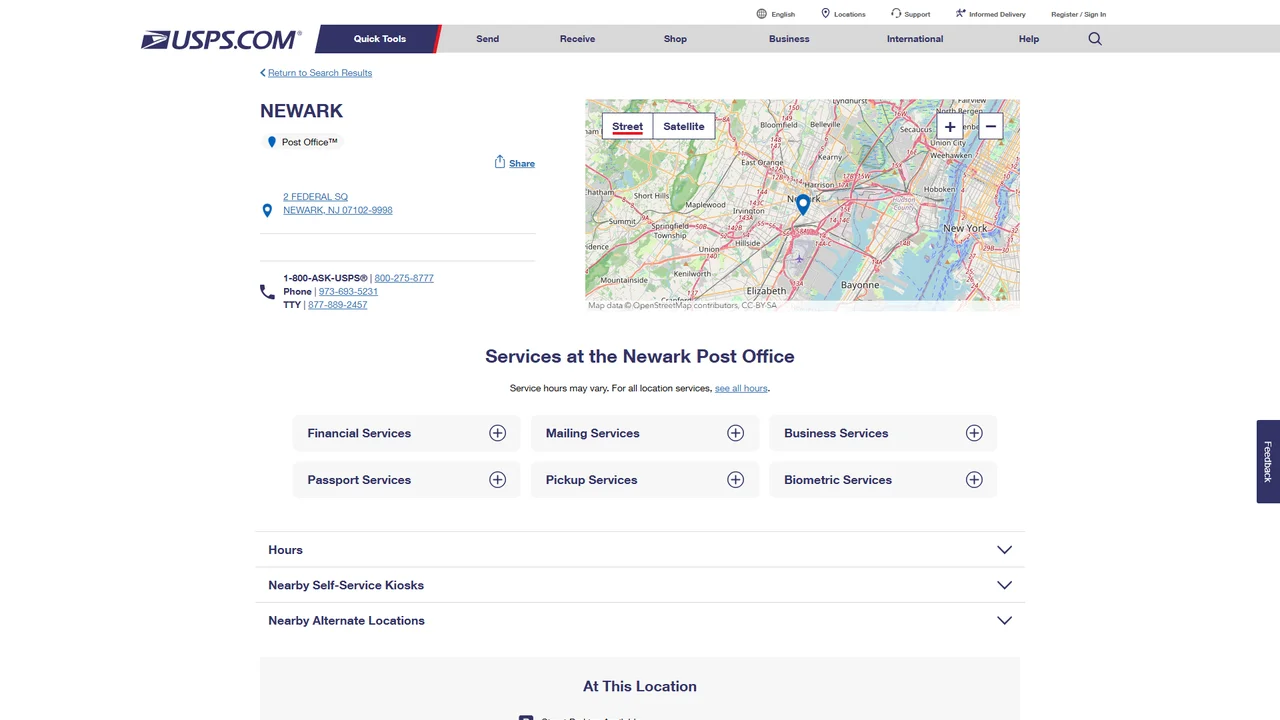
Task: Open the Help menu
Action: (x=1029, y=39)
